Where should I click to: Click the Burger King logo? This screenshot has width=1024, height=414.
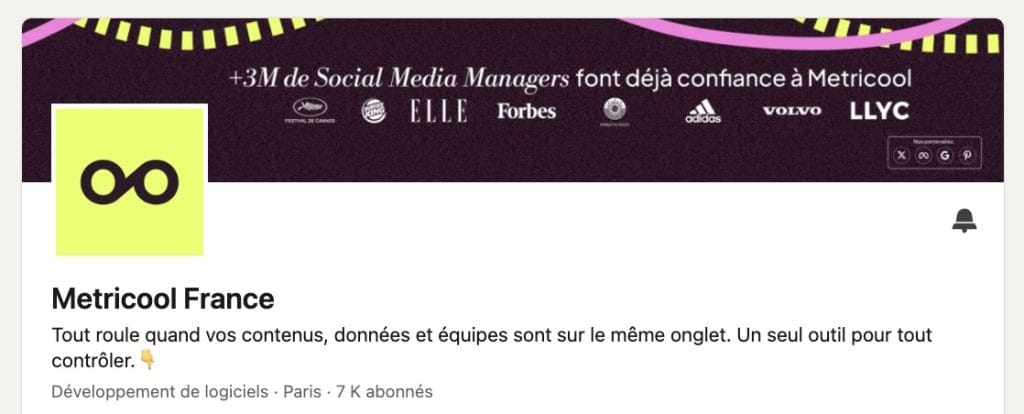[x=374, y=111]
